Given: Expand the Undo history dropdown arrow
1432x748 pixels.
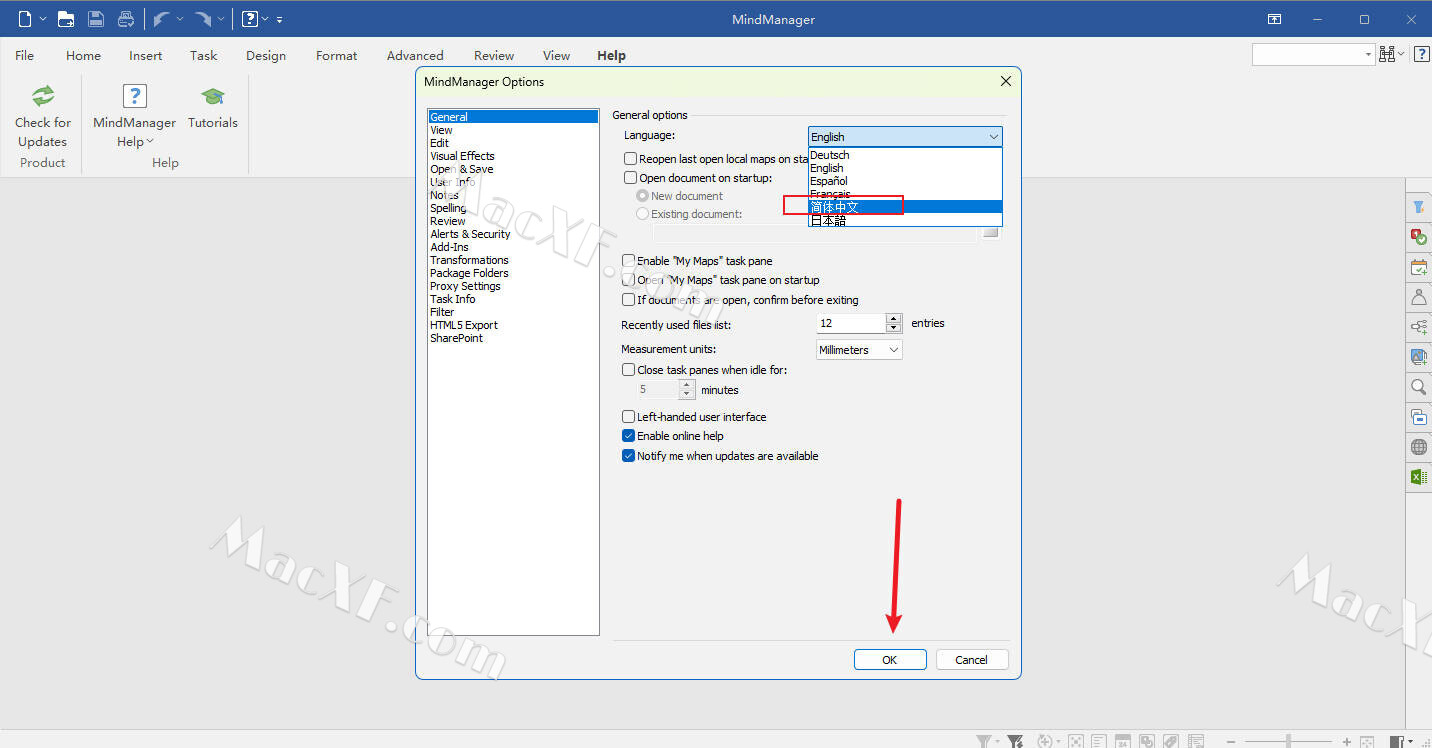Looking at the screenshot, I should (179, 18).
